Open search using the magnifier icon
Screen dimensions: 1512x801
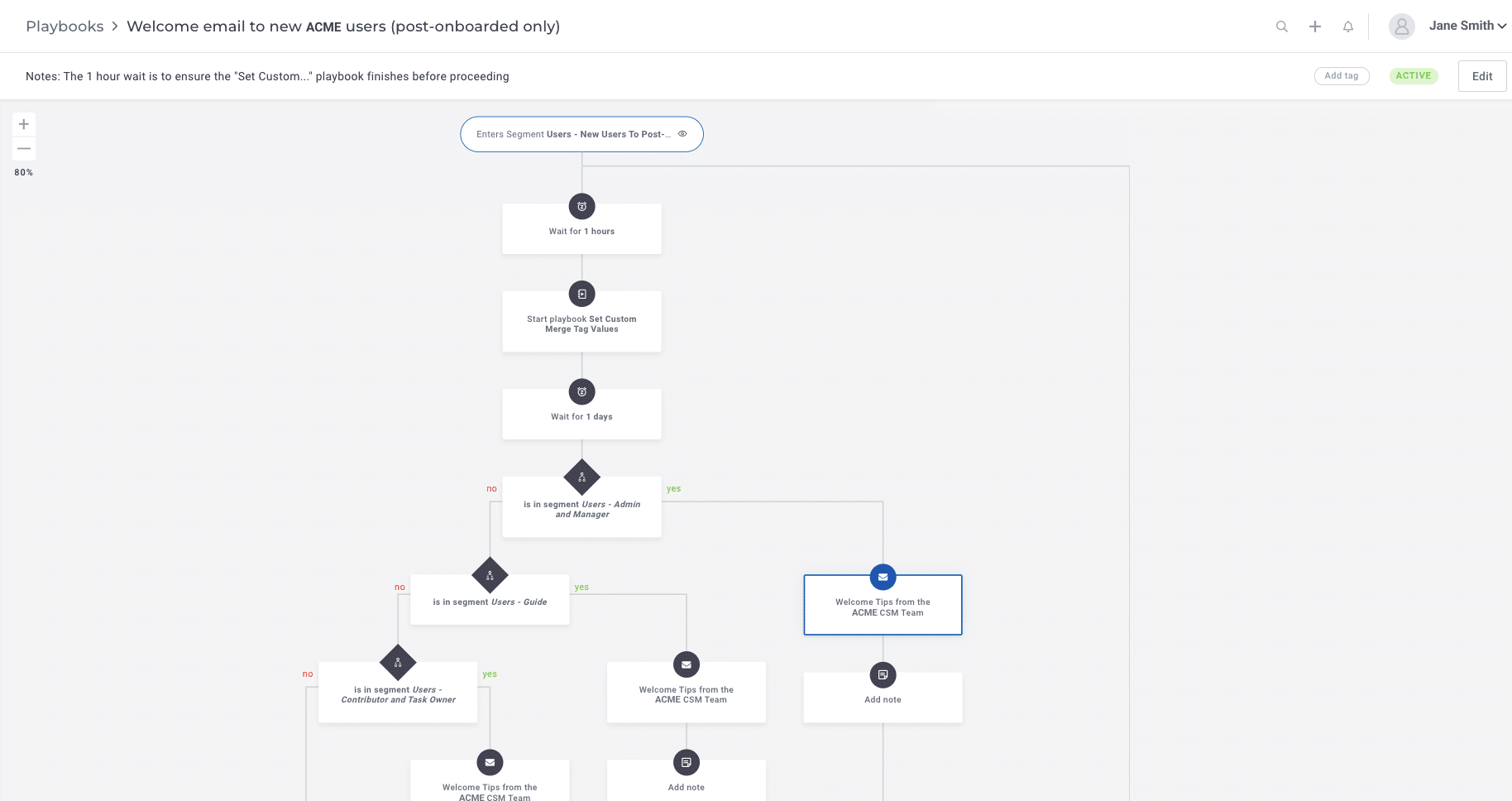pos(1281,26)
